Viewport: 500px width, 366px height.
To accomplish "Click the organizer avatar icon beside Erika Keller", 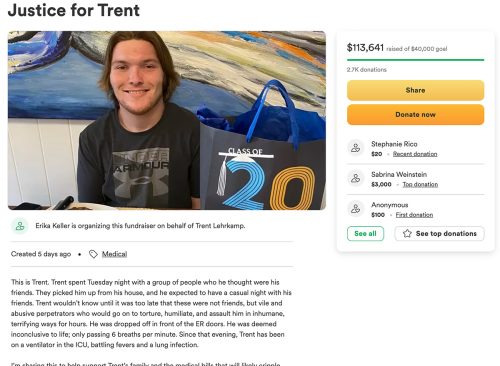I will tap(20, 226).
